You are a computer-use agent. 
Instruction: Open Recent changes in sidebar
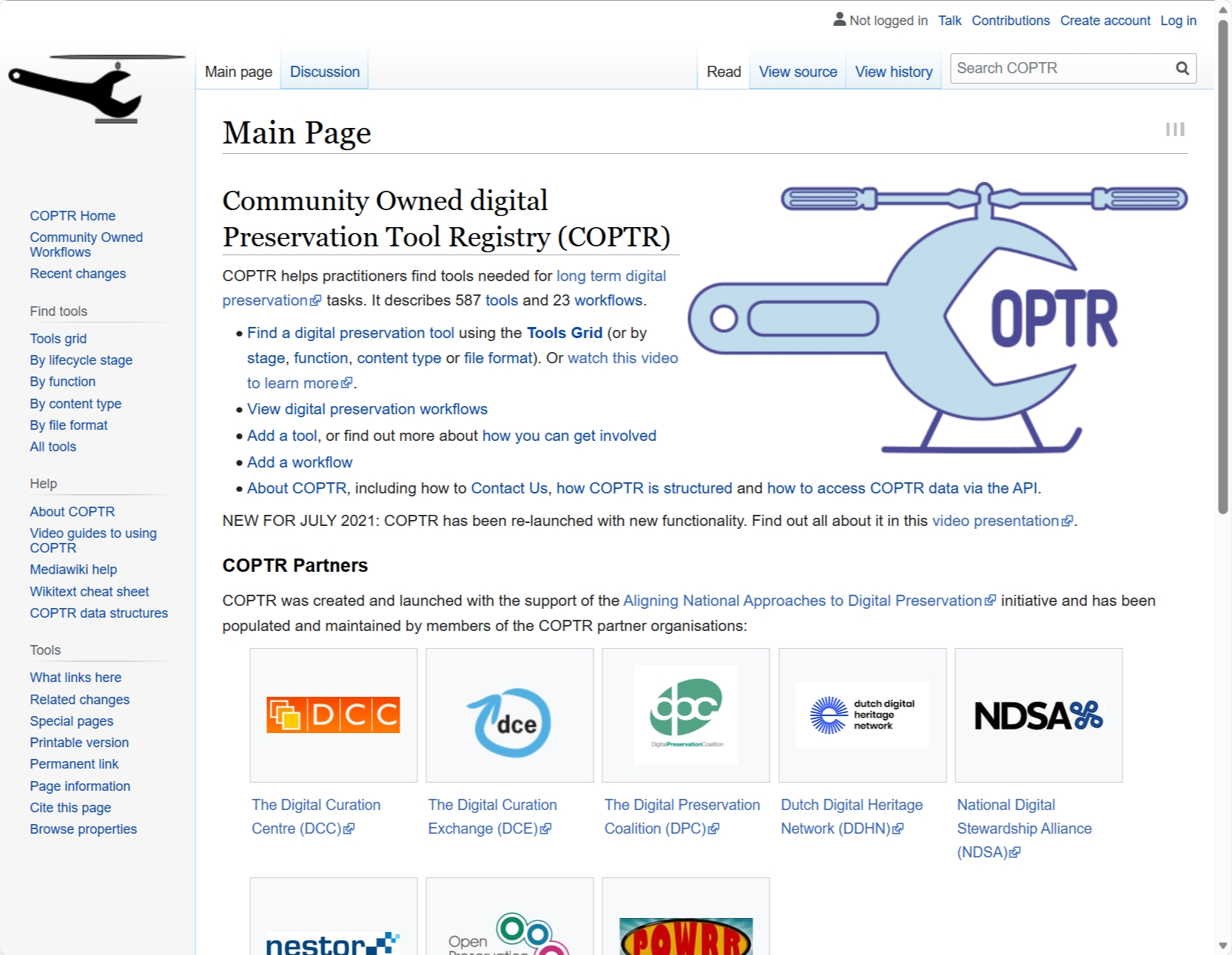click(78, 274)
